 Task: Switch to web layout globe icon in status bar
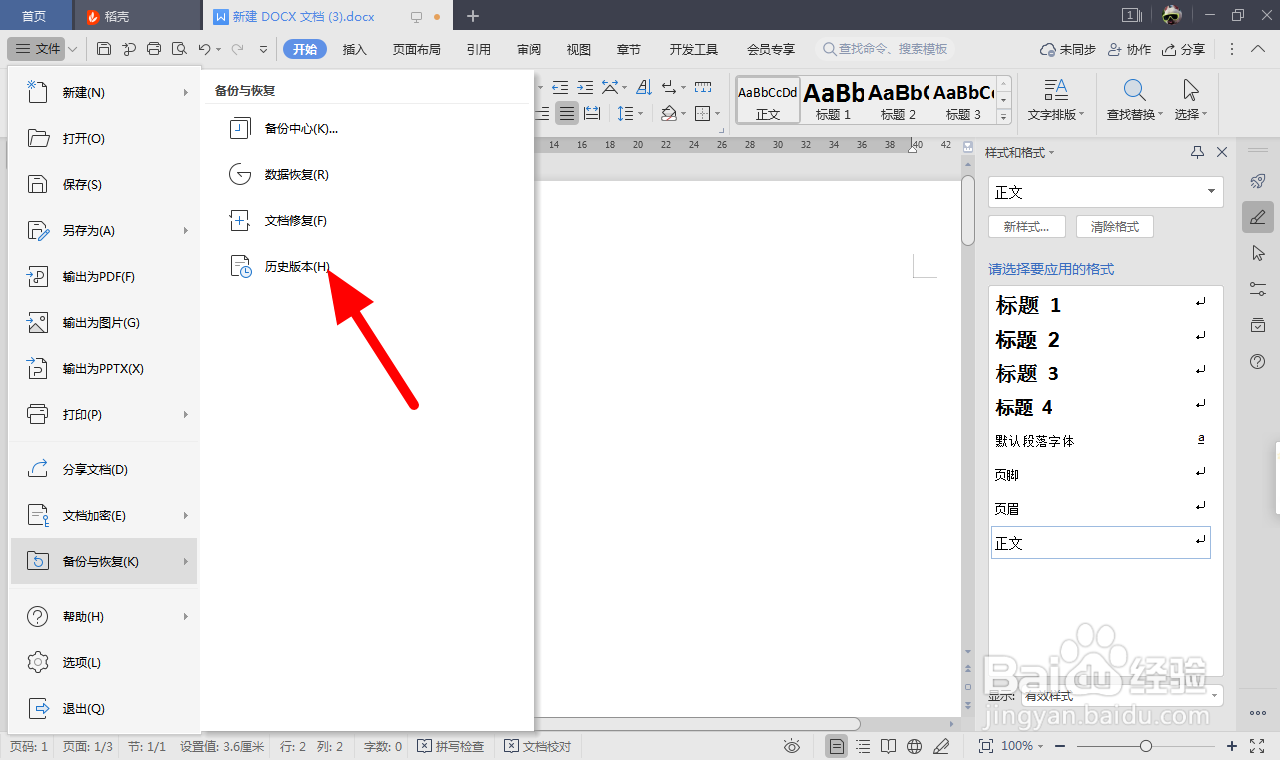coord(914,746)
